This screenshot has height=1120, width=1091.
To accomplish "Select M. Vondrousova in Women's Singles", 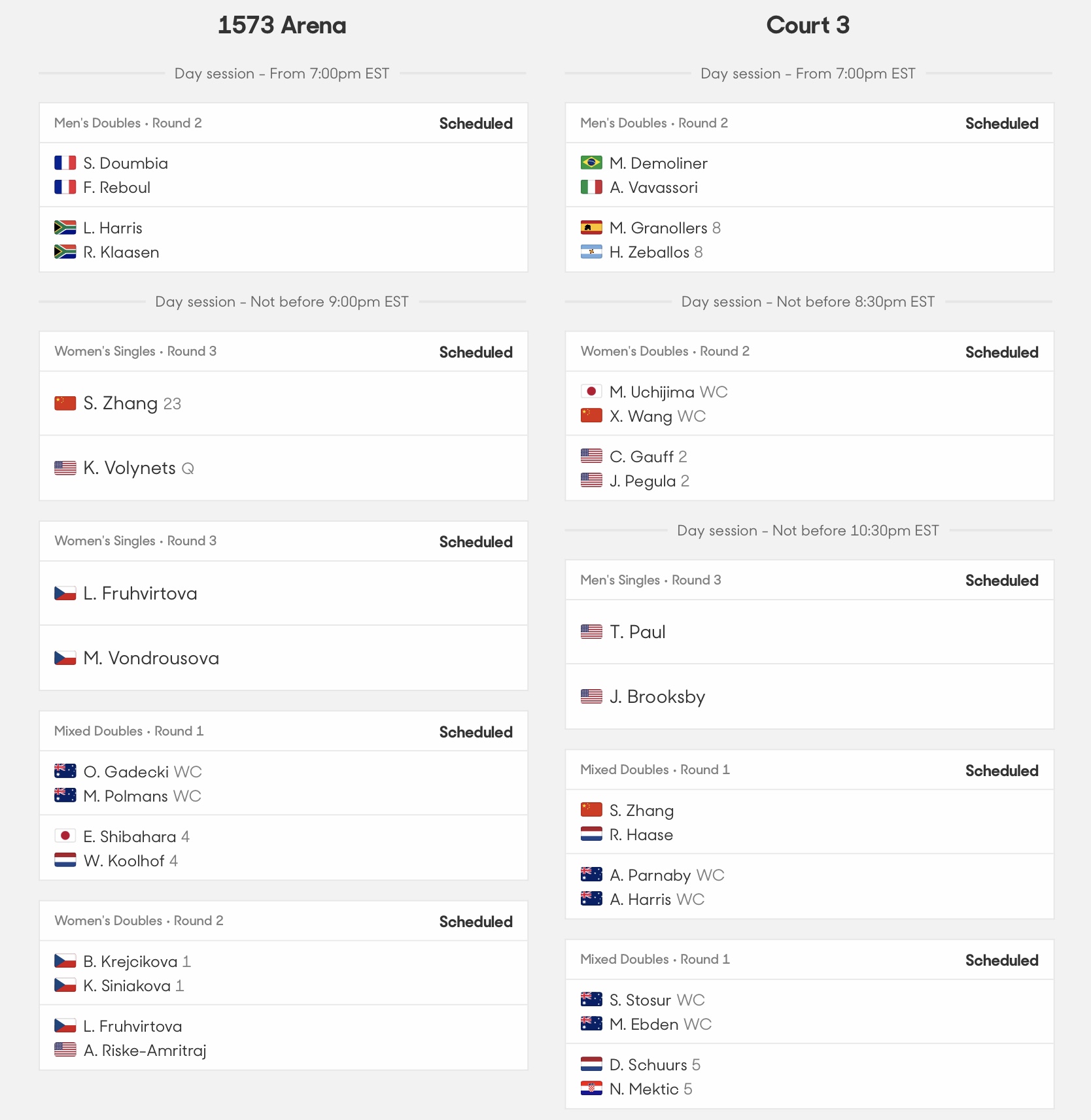I will tap(151, 658).
